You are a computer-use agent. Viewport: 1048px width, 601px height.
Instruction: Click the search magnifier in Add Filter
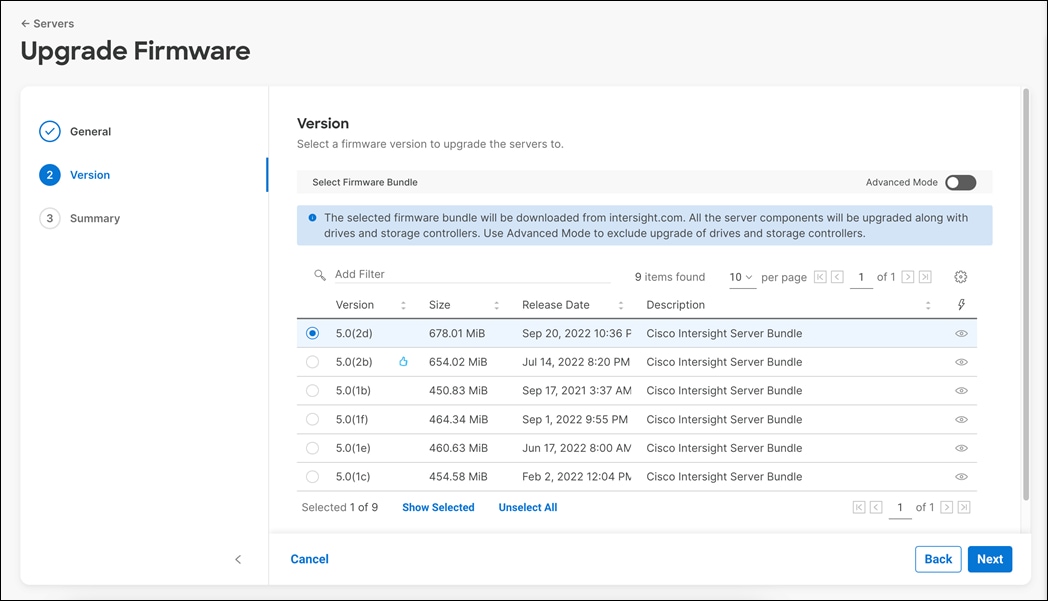point(320,273)
